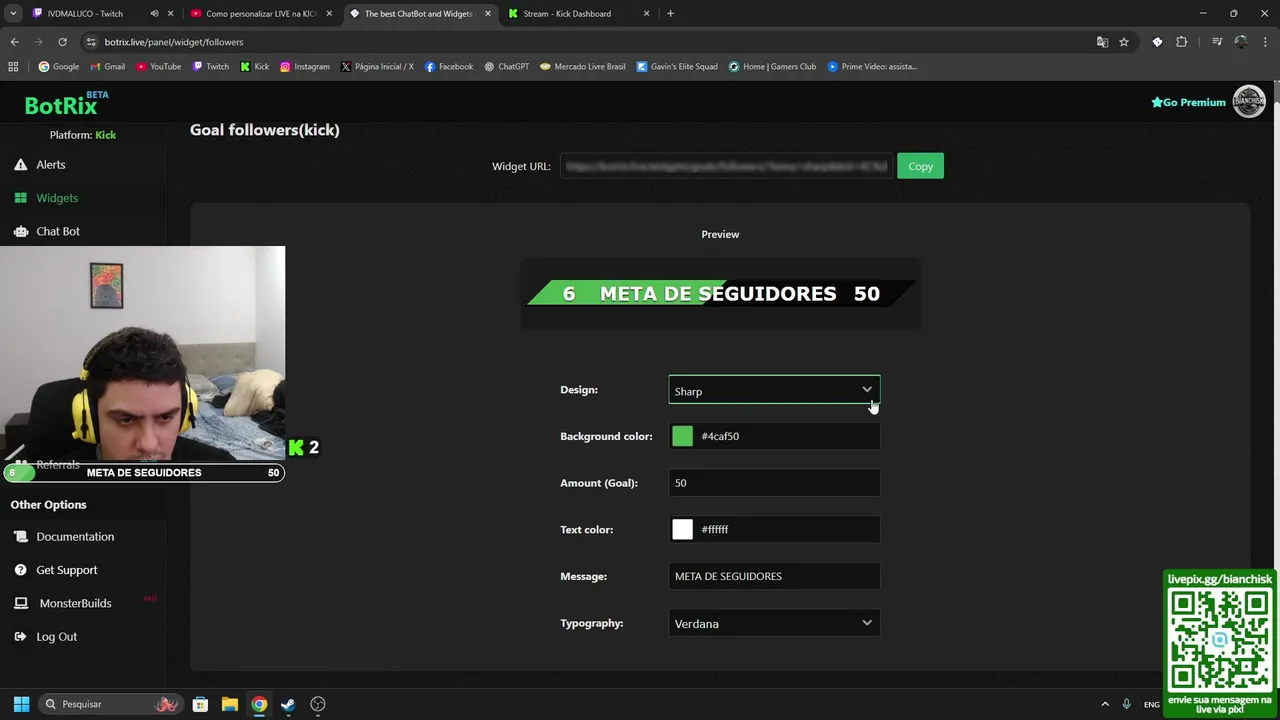Open the Instagram bookmark
1280x720 pixels.
pos(304,67)
